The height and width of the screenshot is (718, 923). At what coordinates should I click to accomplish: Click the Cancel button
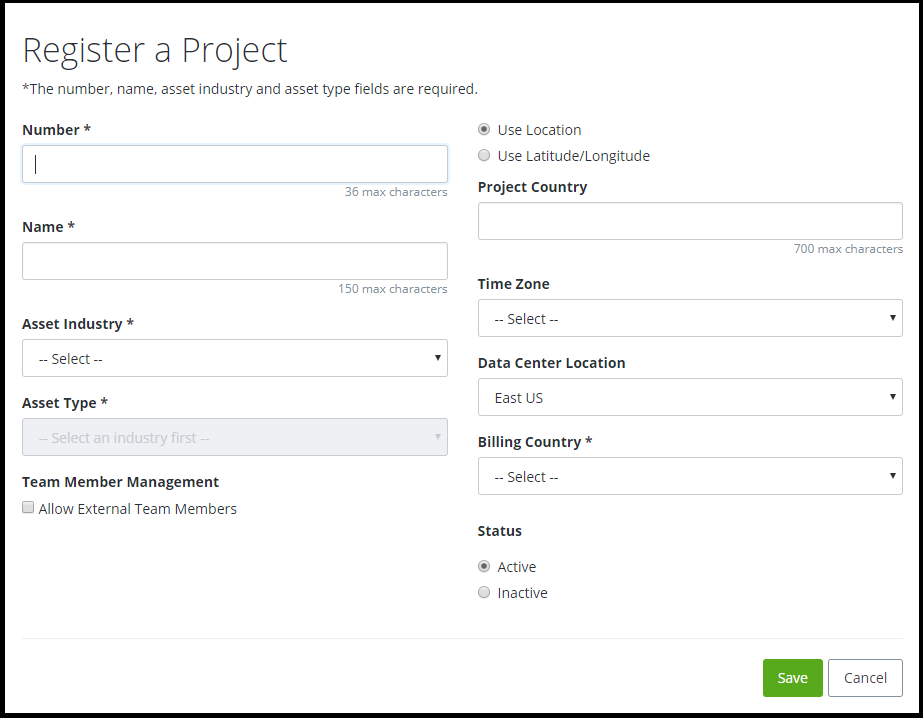pos(865,678)
